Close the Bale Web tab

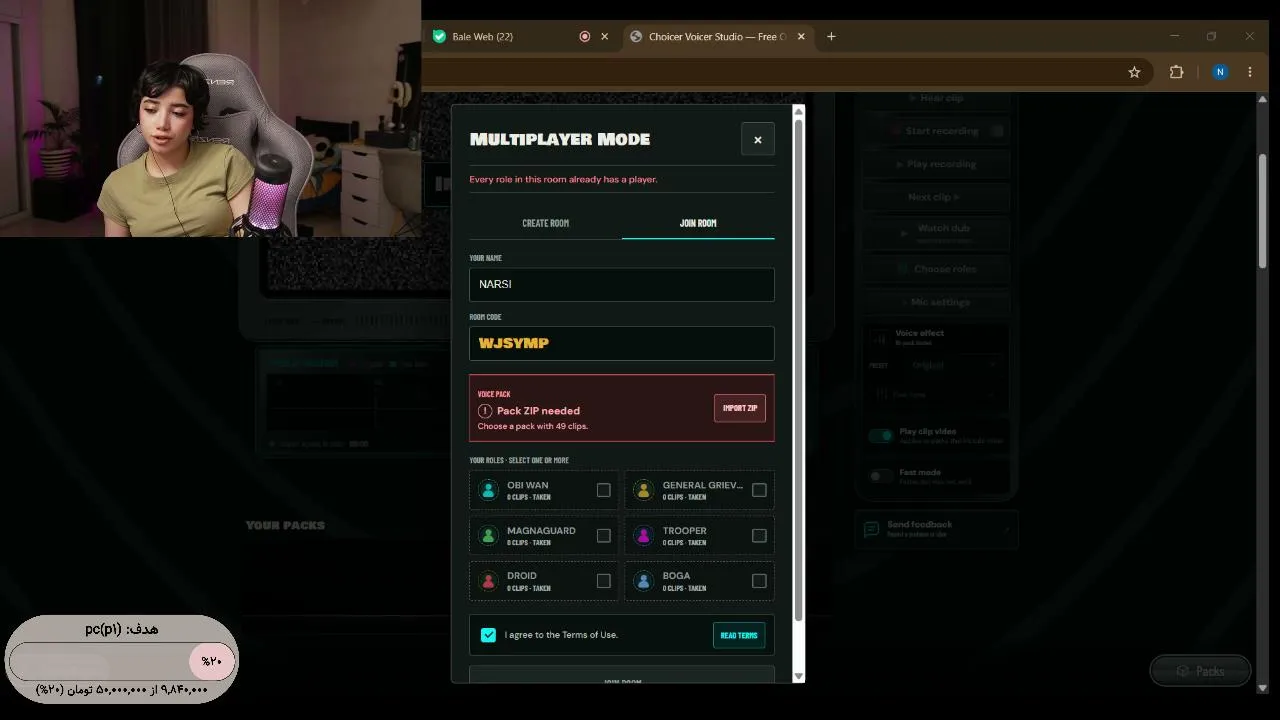coord(604,37)
